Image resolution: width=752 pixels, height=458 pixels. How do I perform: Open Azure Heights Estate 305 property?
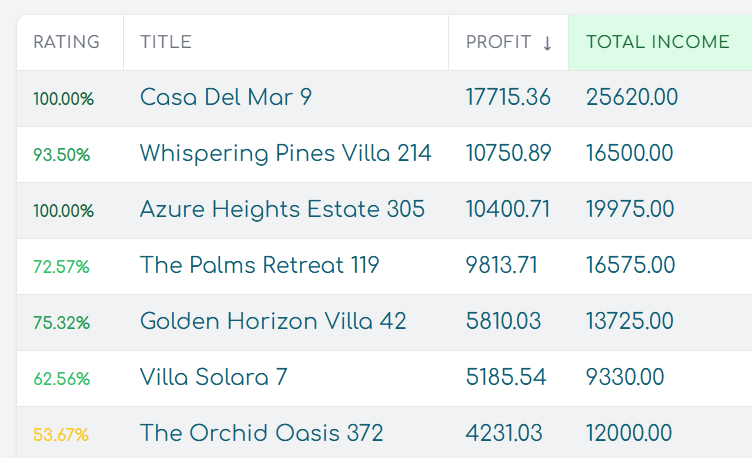(282, 210)
